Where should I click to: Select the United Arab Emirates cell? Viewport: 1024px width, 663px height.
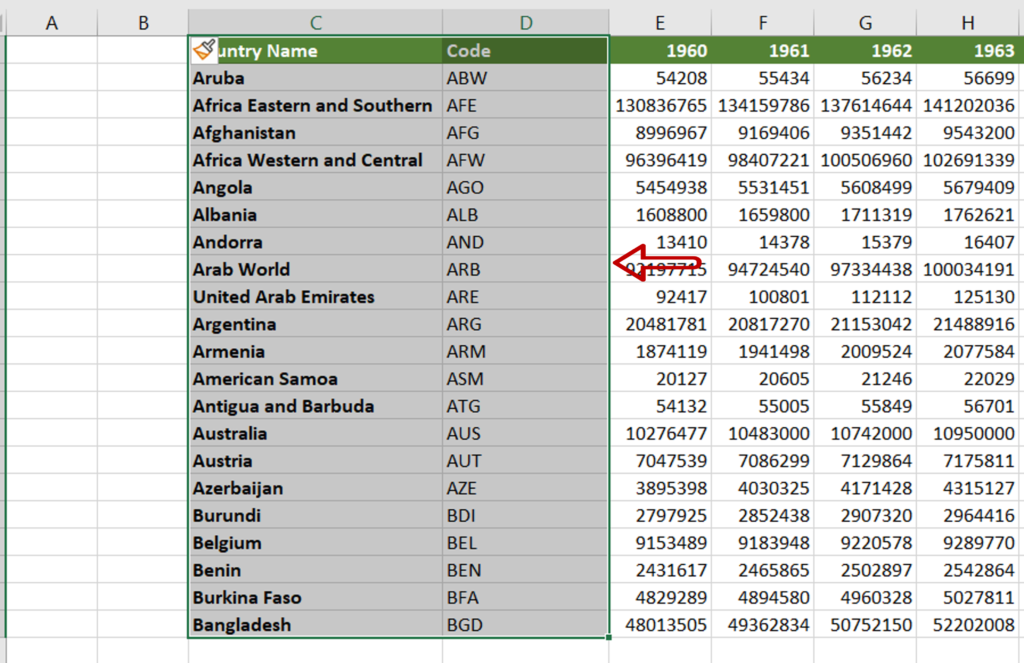click(315, 297)
